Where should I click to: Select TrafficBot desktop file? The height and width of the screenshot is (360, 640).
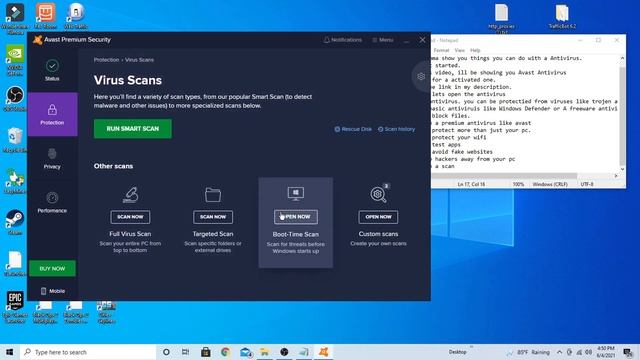click(x=562, y=16)
